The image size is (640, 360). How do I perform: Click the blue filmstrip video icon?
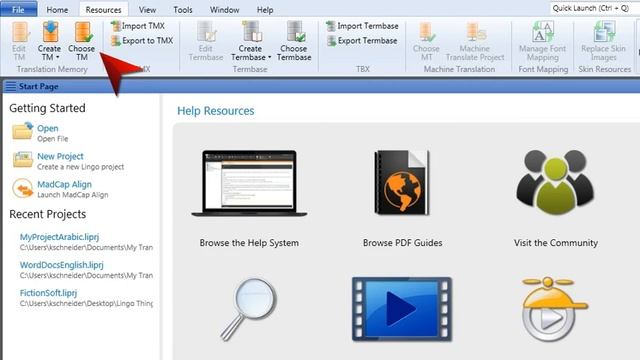pyautogui.click(x=402, y=309)
